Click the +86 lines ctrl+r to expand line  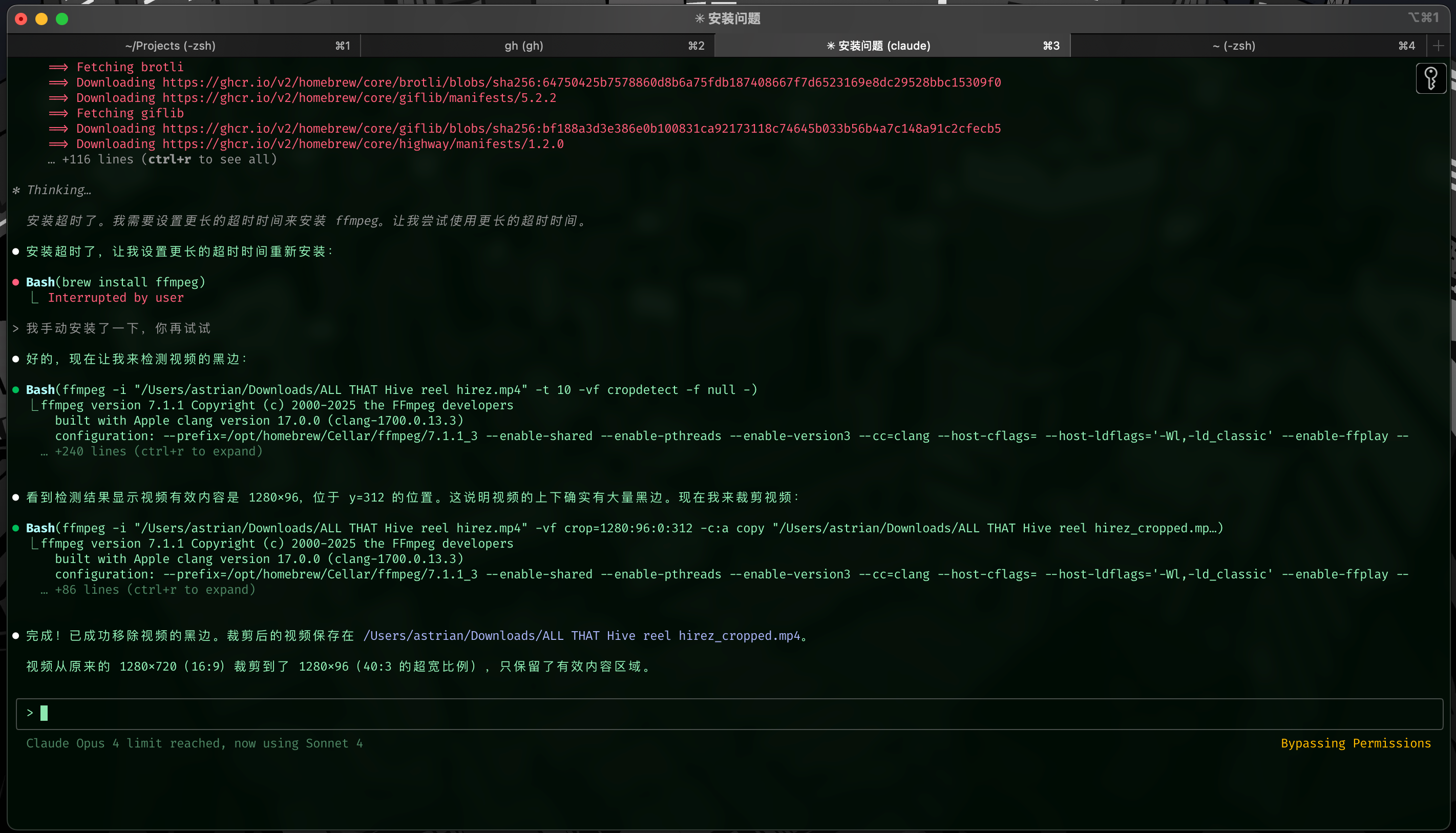[x=148, y=590]
